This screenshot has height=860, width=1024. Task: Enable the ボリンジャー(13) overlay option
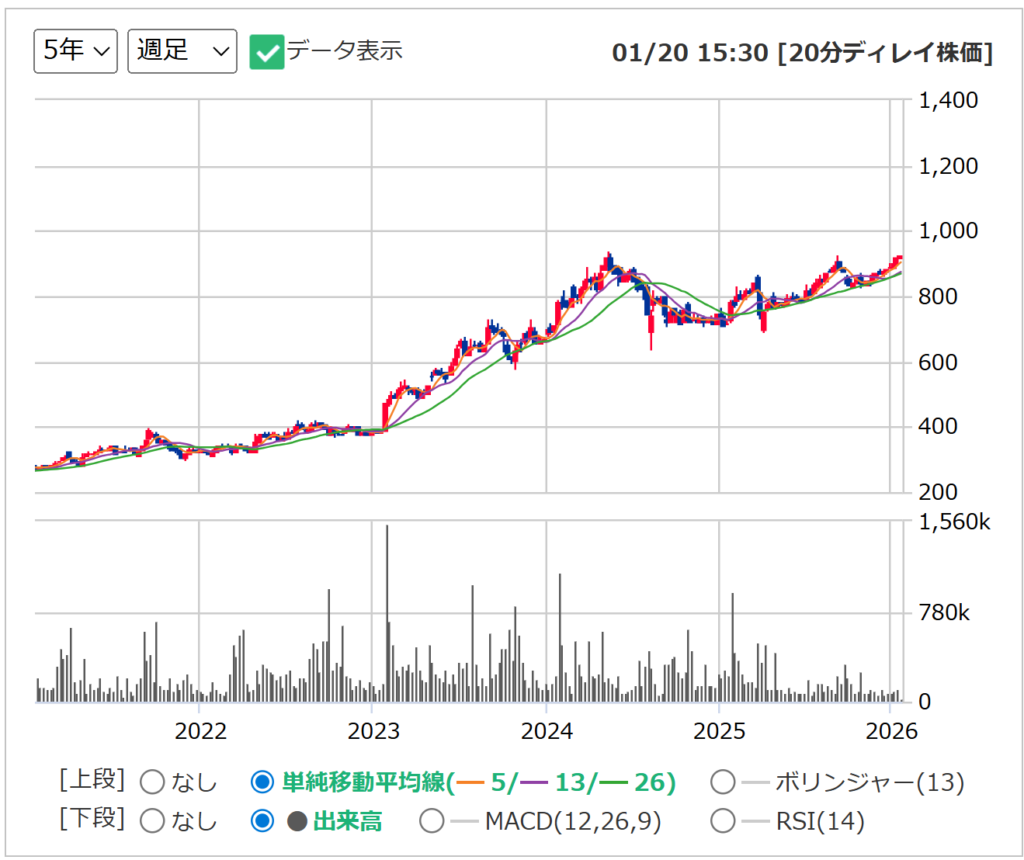coord(722,782)
